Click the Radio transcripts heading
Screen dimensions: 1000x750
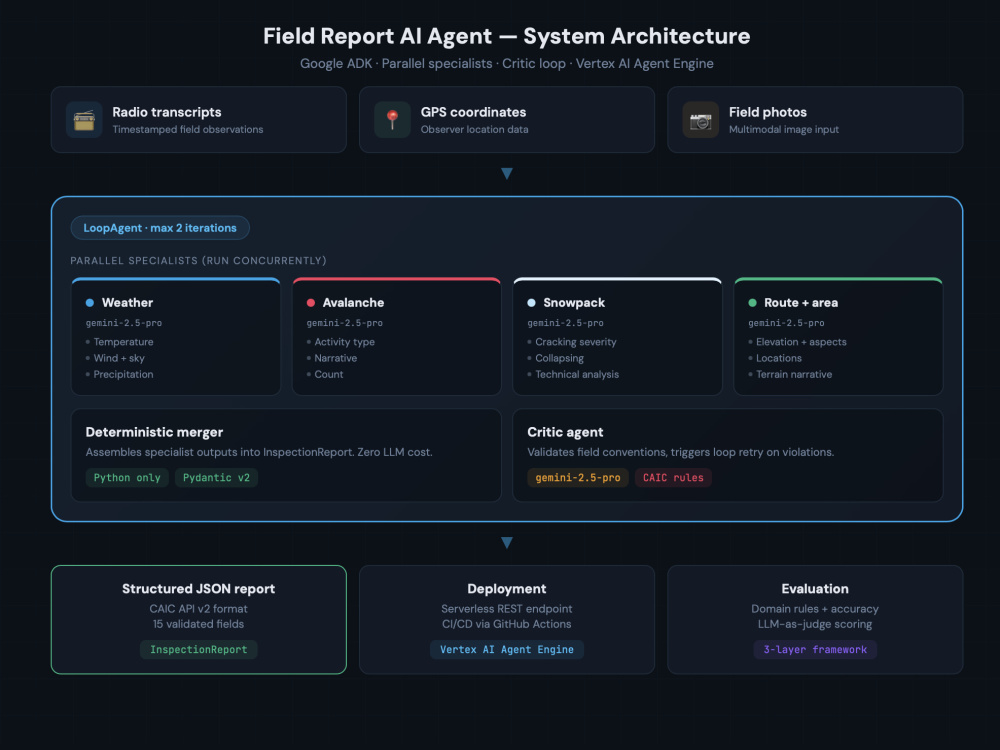(x=167, y=112)
